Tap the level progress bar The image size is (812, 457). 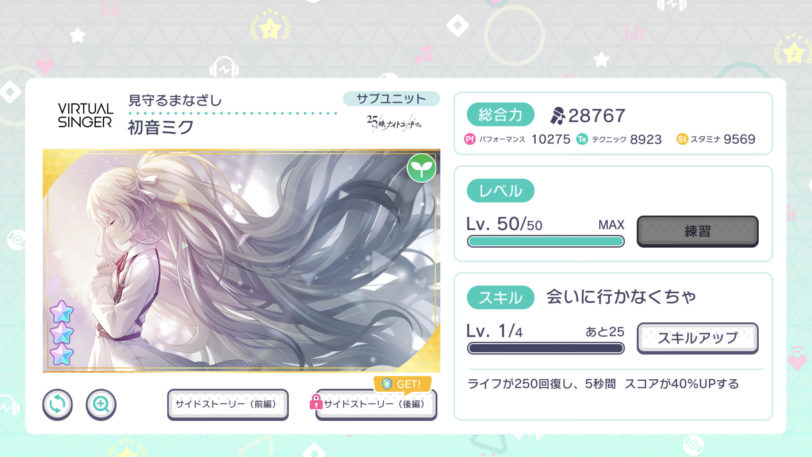click(546, 241)
